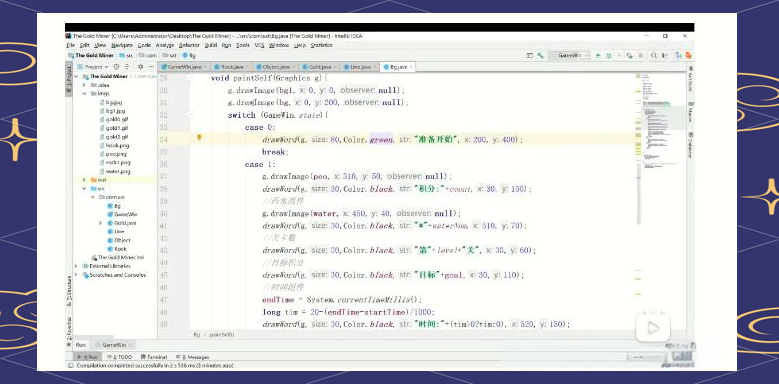Open Project panel settings gear
The image size is (779, 384).
coord(141,67)
